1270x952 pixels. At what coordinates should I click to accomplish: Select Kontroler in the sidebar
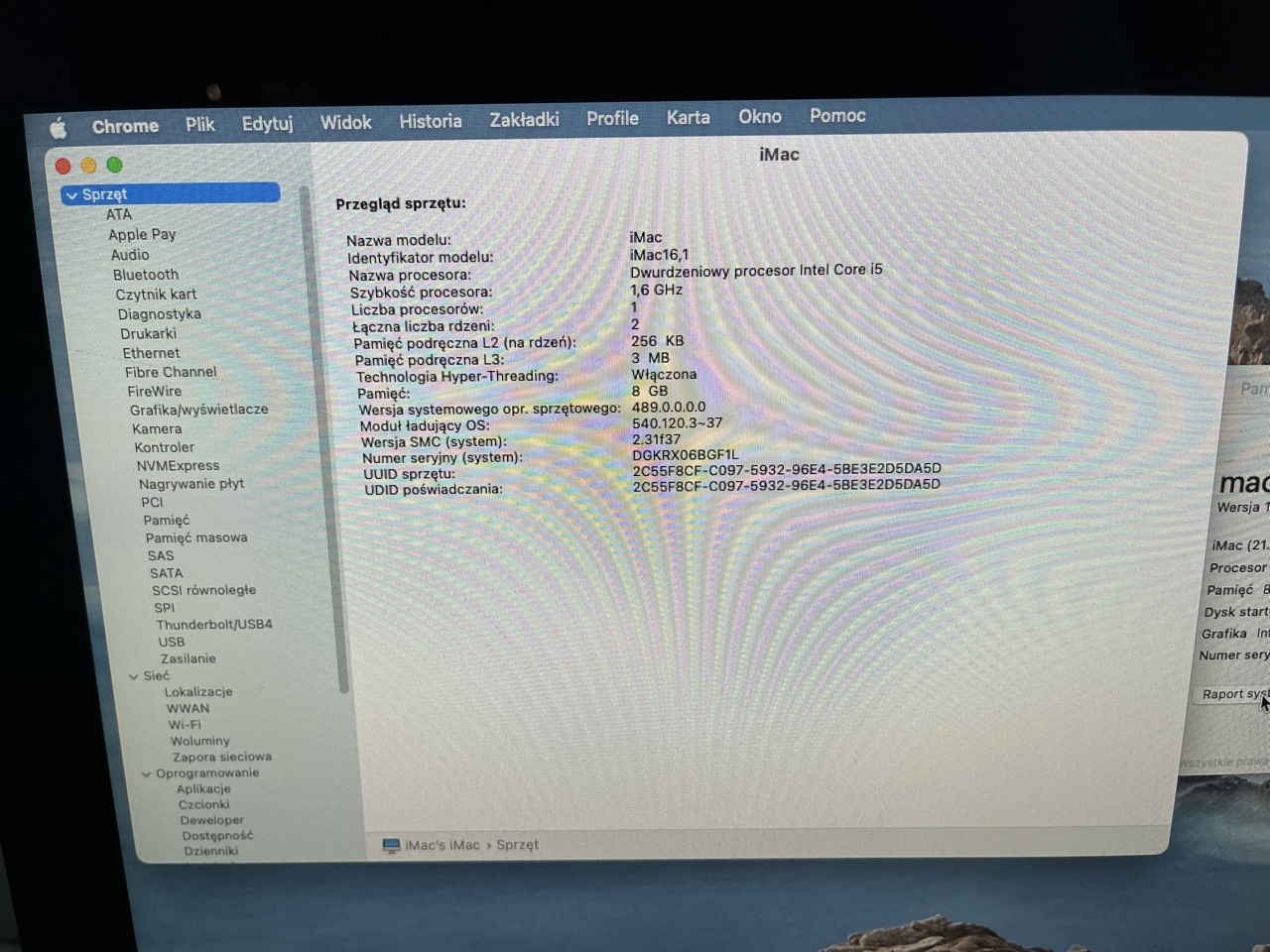[165, 447]
